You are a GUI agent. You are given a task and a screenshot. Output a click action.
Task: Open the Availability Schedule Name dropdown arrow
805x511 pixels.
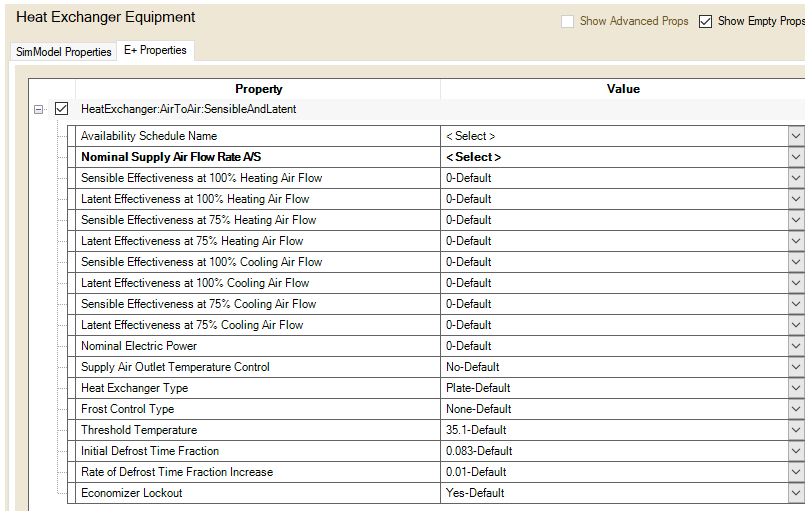coord(796,136)
